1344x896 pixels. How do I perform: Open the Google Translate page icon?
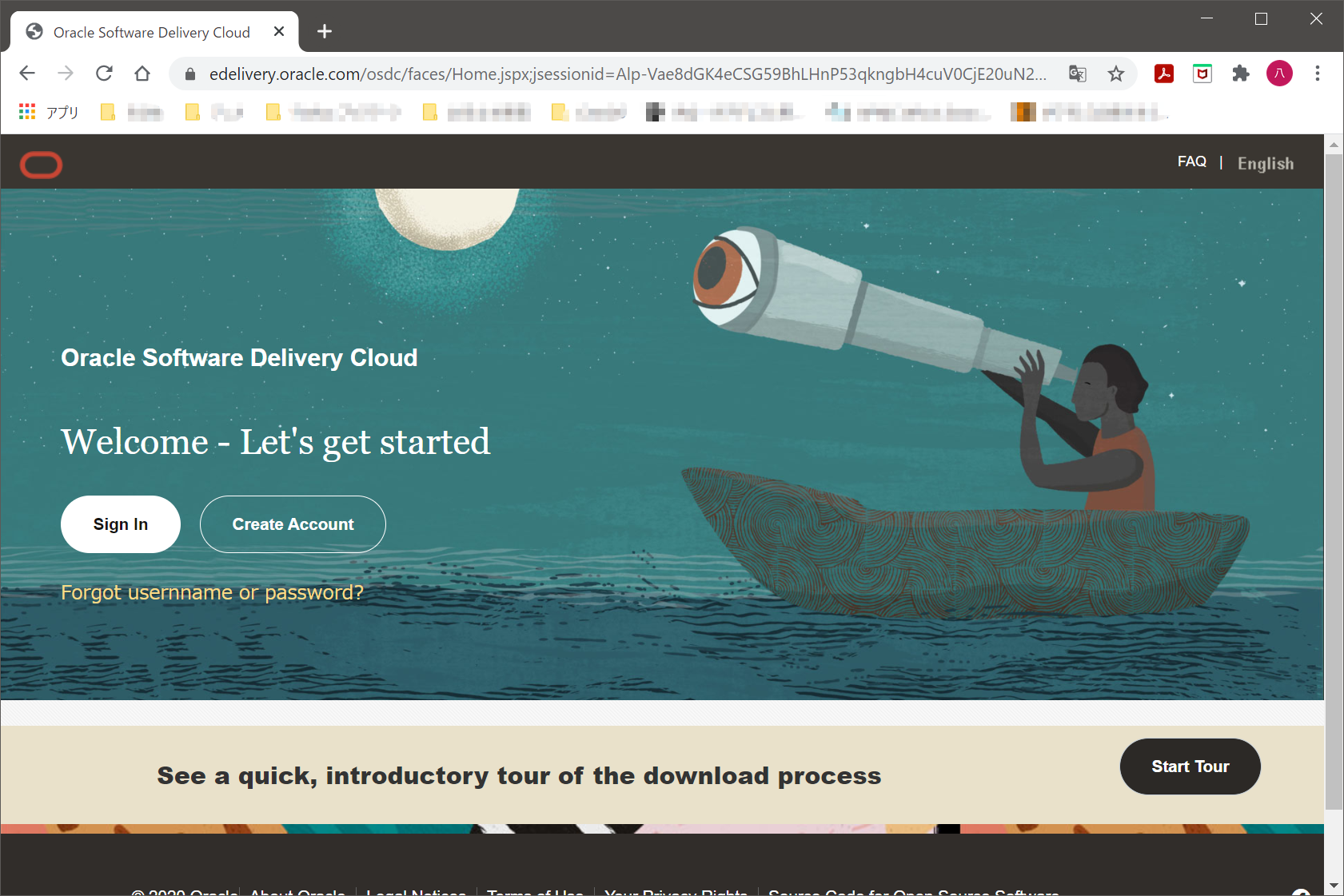(1078, 74)
